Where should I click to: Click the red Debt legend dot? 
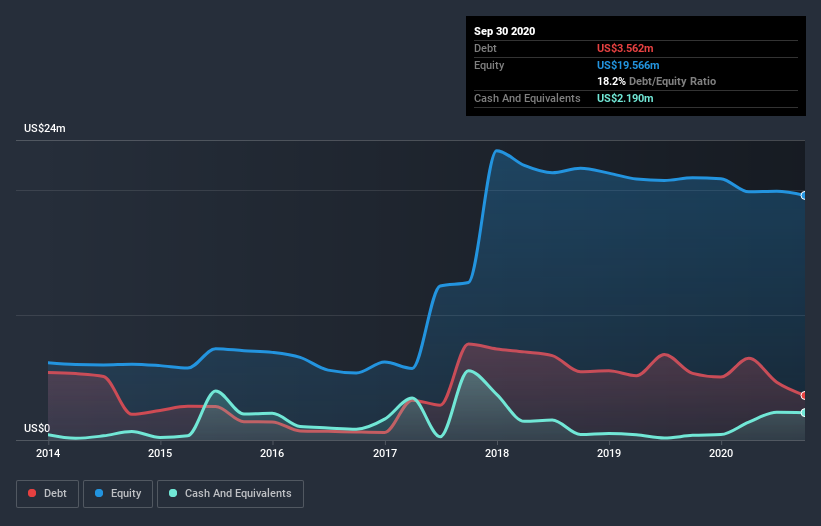pos(32,493)
